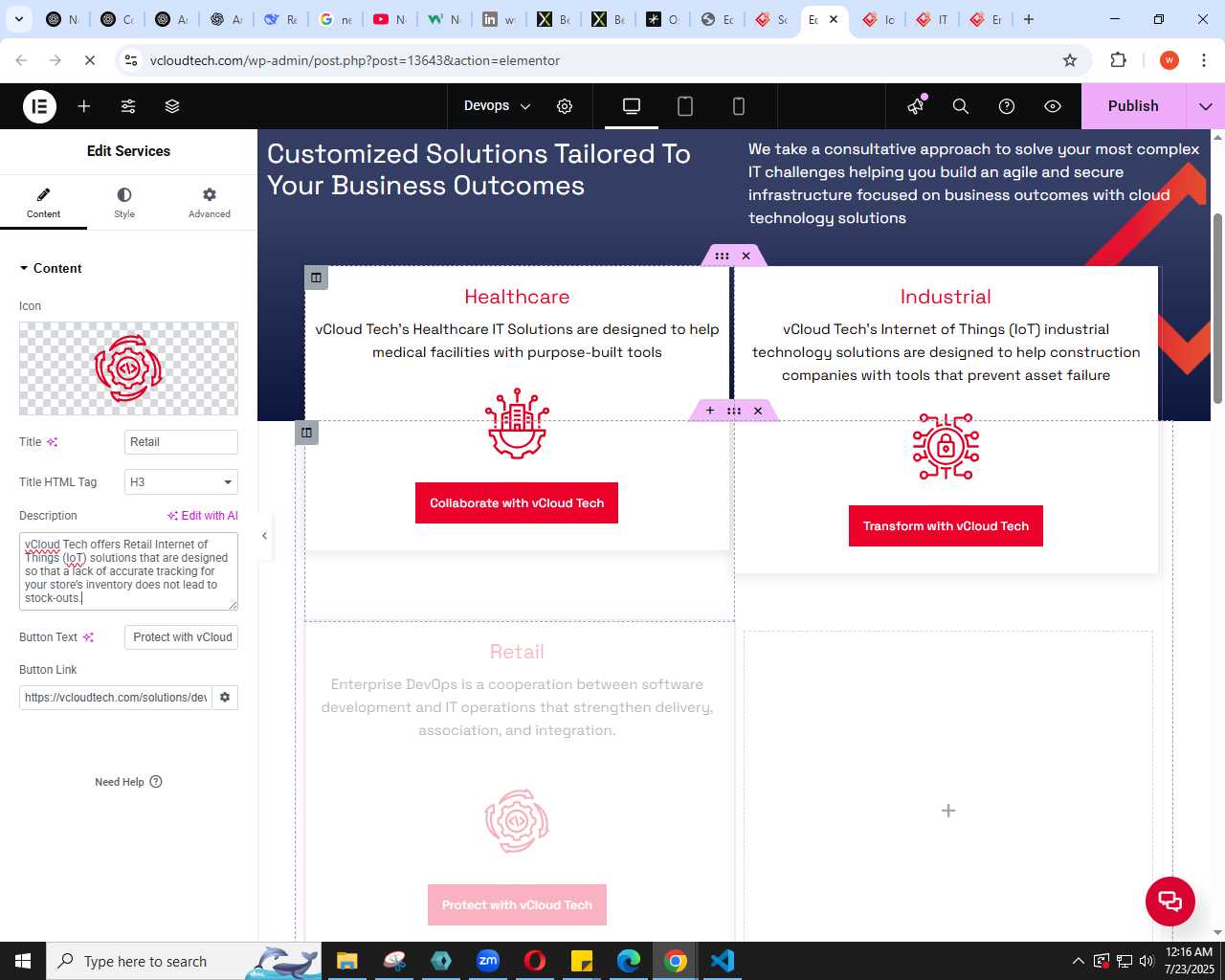Delete the upper container with X
1225x980 pixels.
tap(746, 256)
